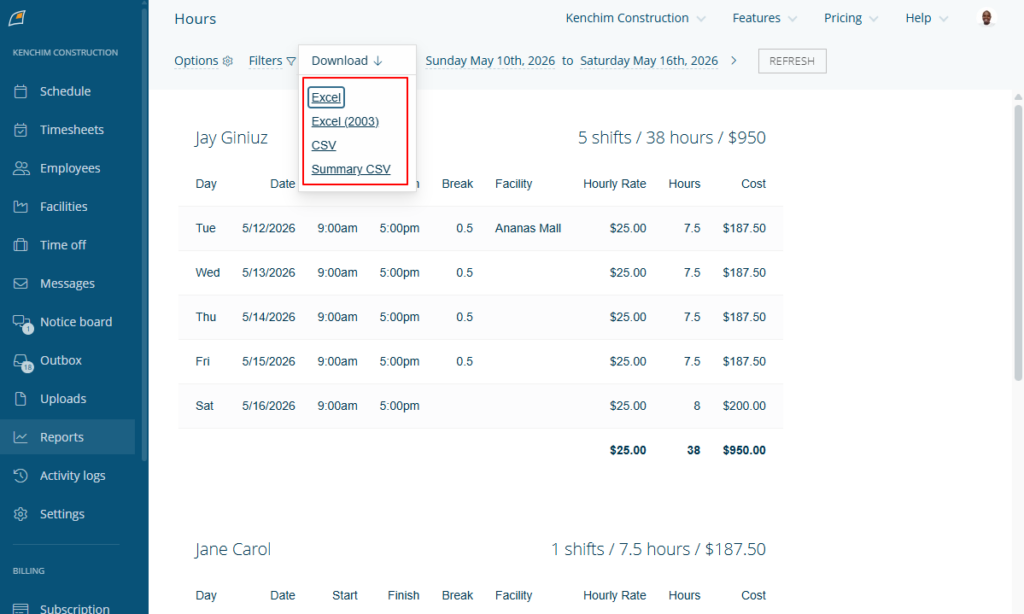Expand the Features dropdown
Viewport: 1024px width, 614px height.
[x=764, y=18]
